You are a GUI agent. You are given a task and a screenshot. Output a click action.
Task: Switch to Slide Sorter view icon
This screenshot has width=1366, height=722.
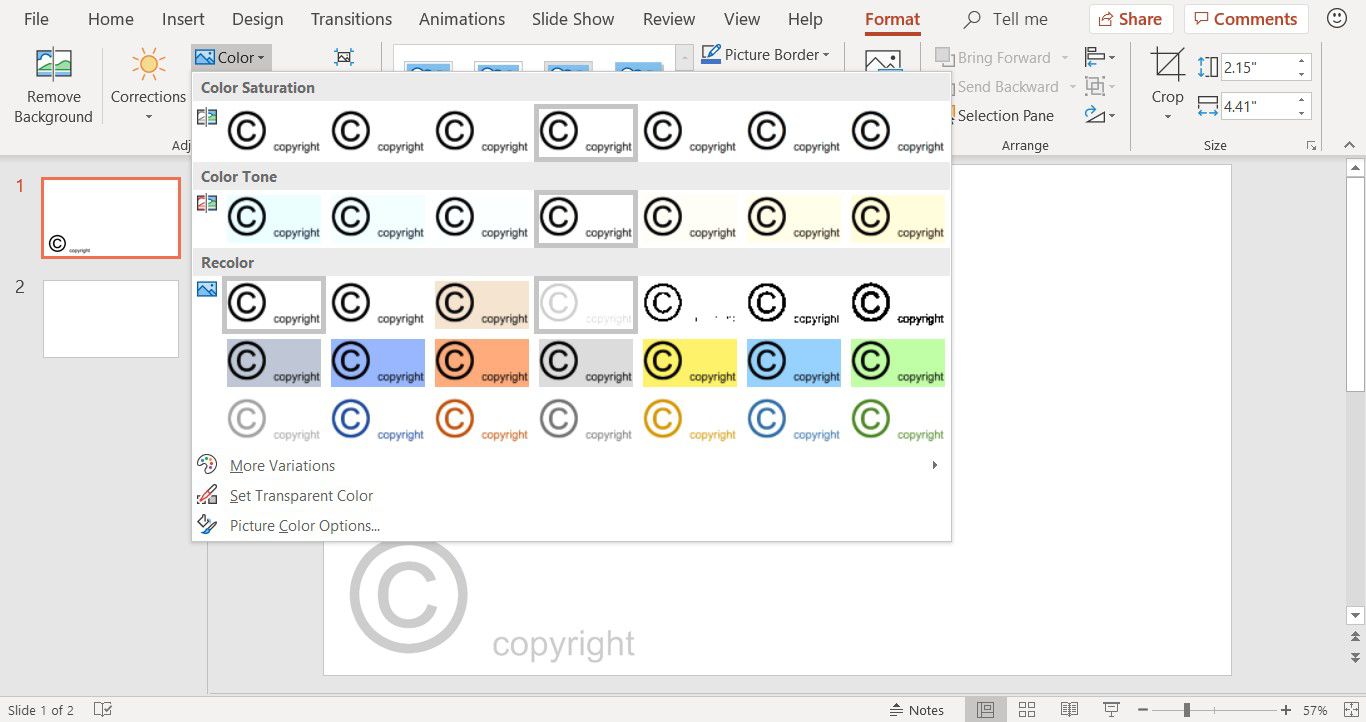coord(1027,710)
